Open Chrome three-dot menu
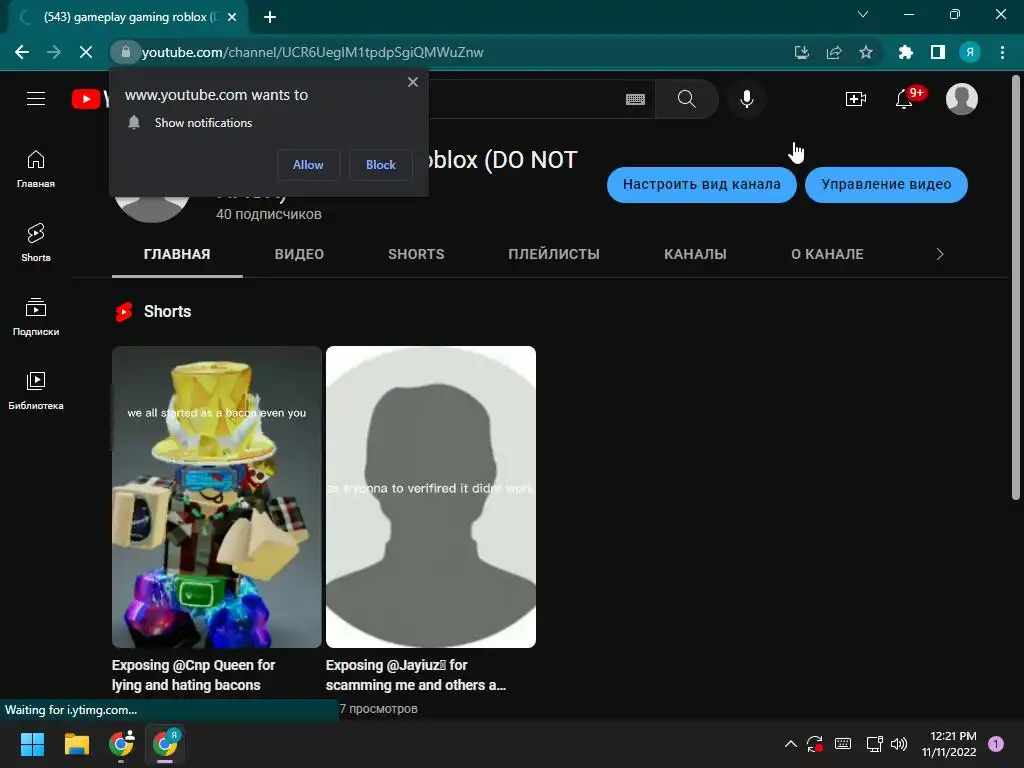Image resolution: width=1024 pixels, height=768 pixels. (x=1002, y=52)
